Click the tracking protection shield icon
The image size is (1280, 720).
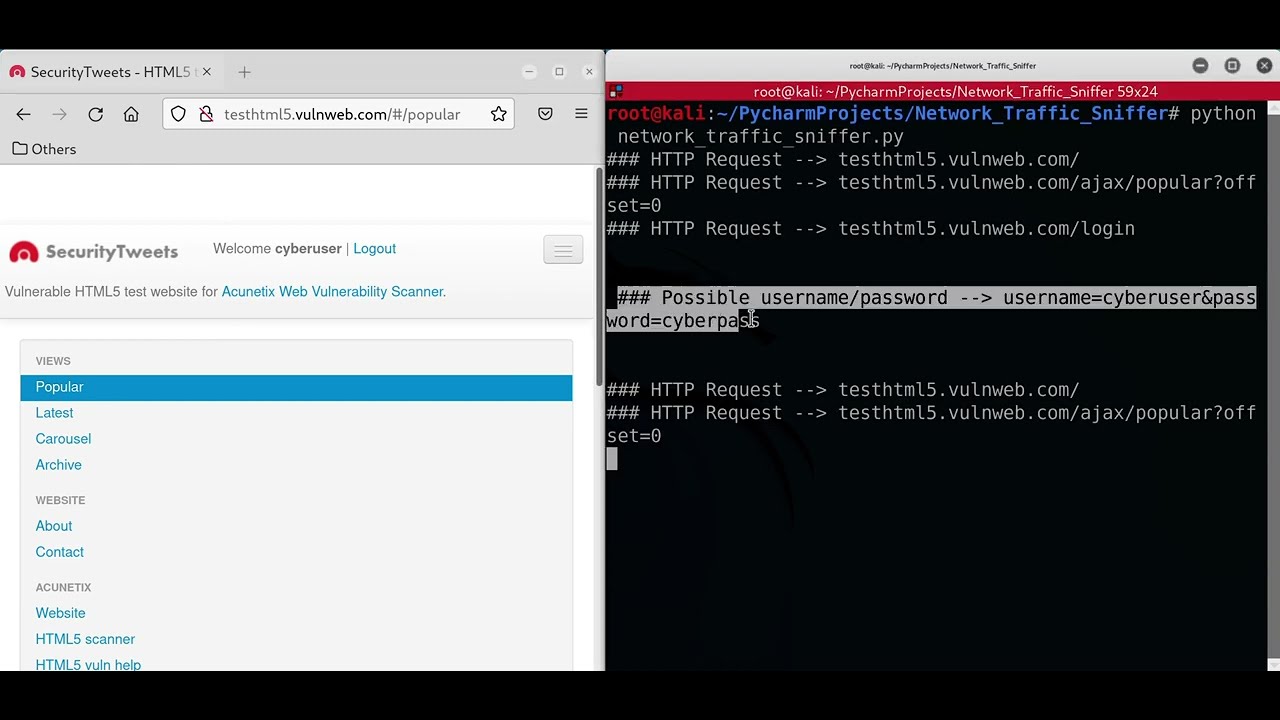click(178, 114)
